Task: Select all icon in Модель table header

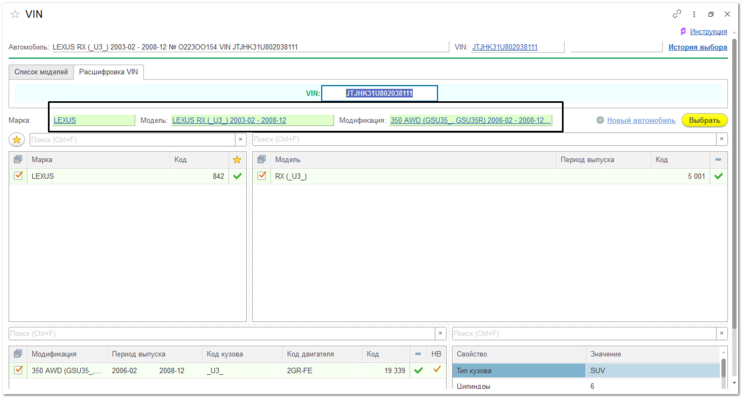Action: point(262,160)
